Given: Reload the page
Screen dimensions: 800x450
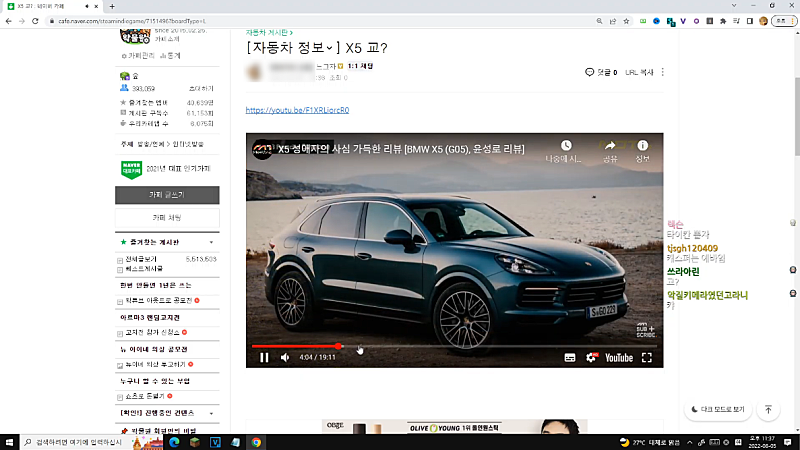Looking at the screenshot, I should coord(35,21).
